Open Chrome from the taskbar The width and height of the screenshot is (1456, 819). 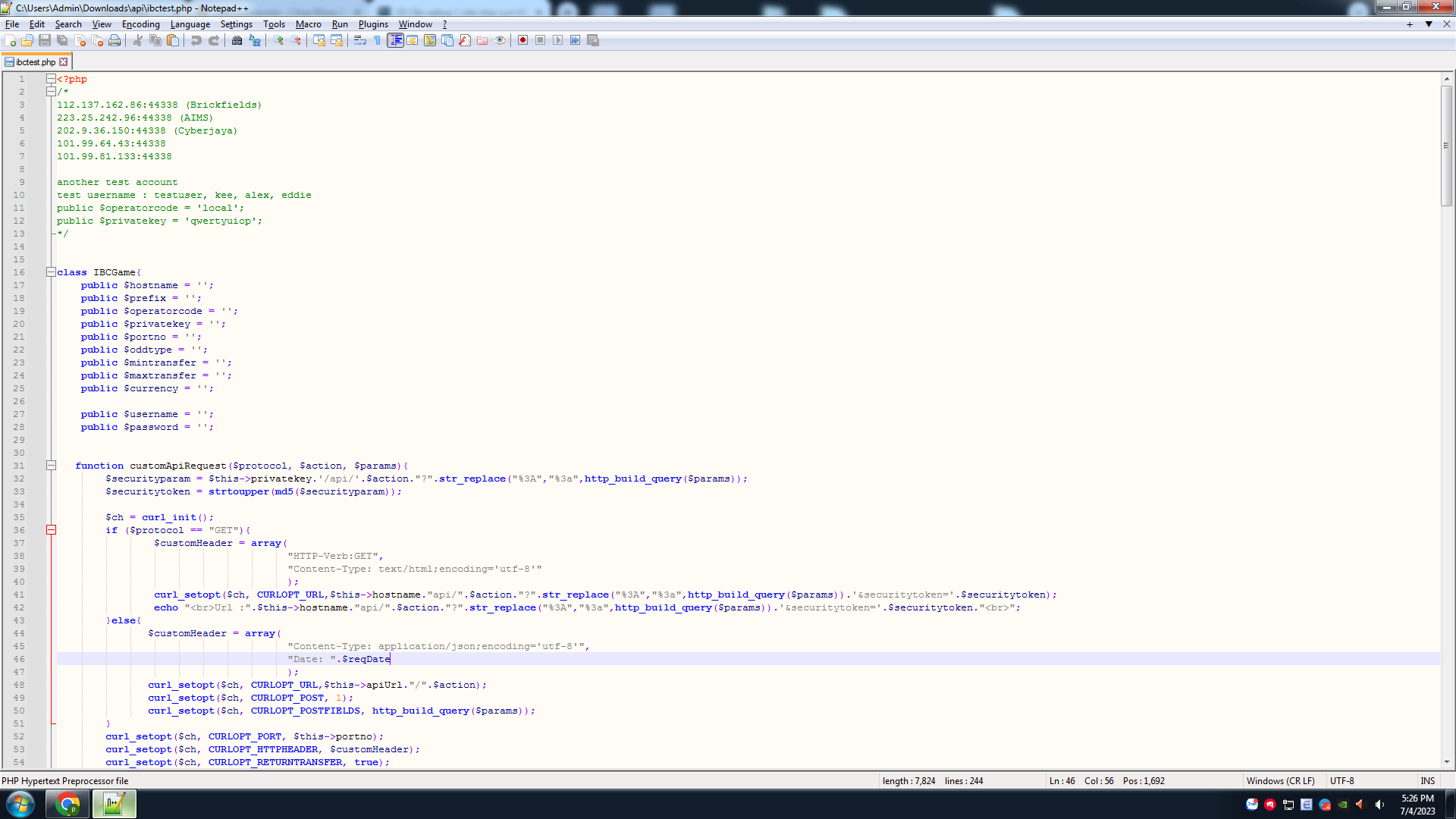coord(67,804)
